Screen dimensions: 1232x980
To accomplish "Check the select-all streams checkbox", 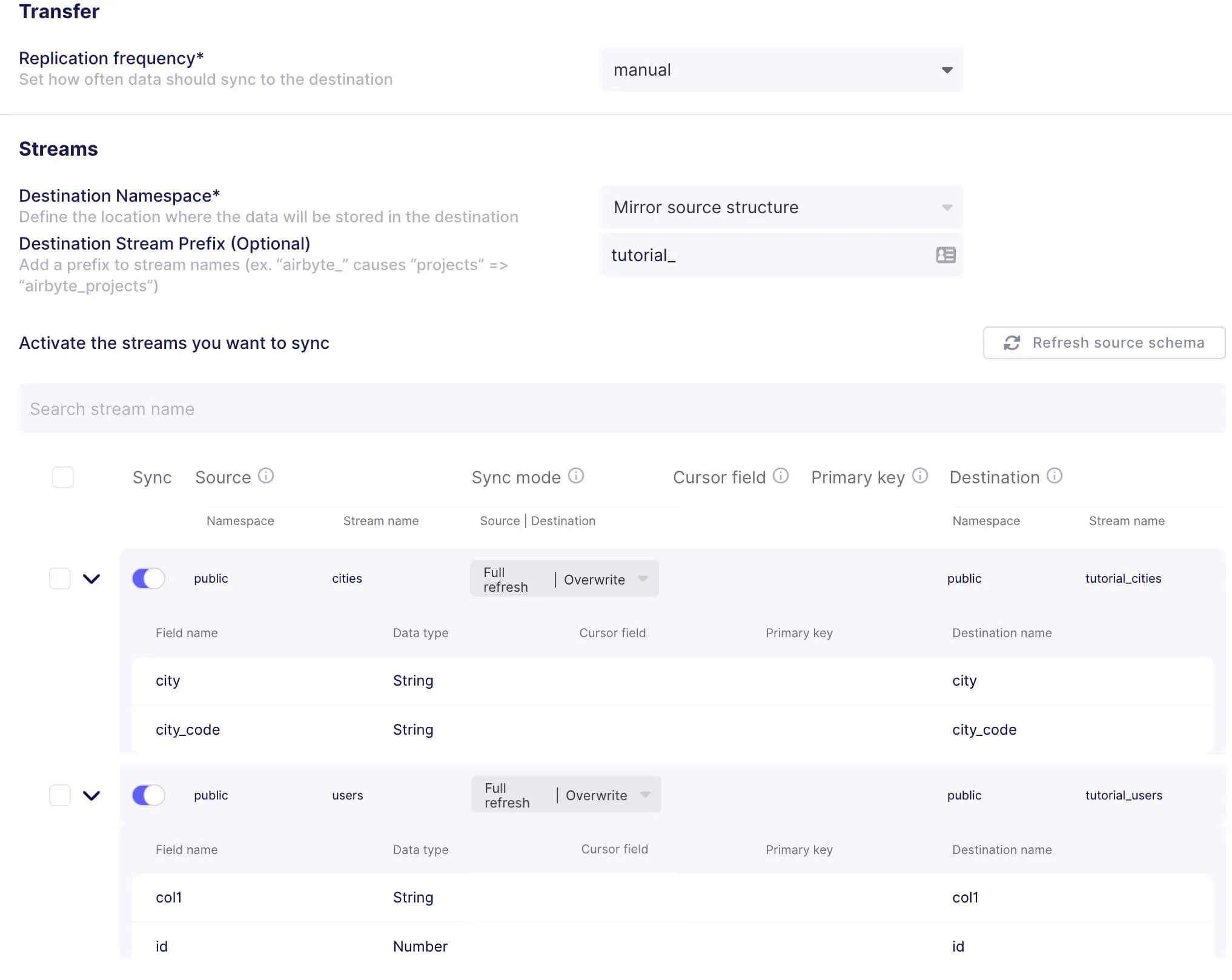I will 63,477.
